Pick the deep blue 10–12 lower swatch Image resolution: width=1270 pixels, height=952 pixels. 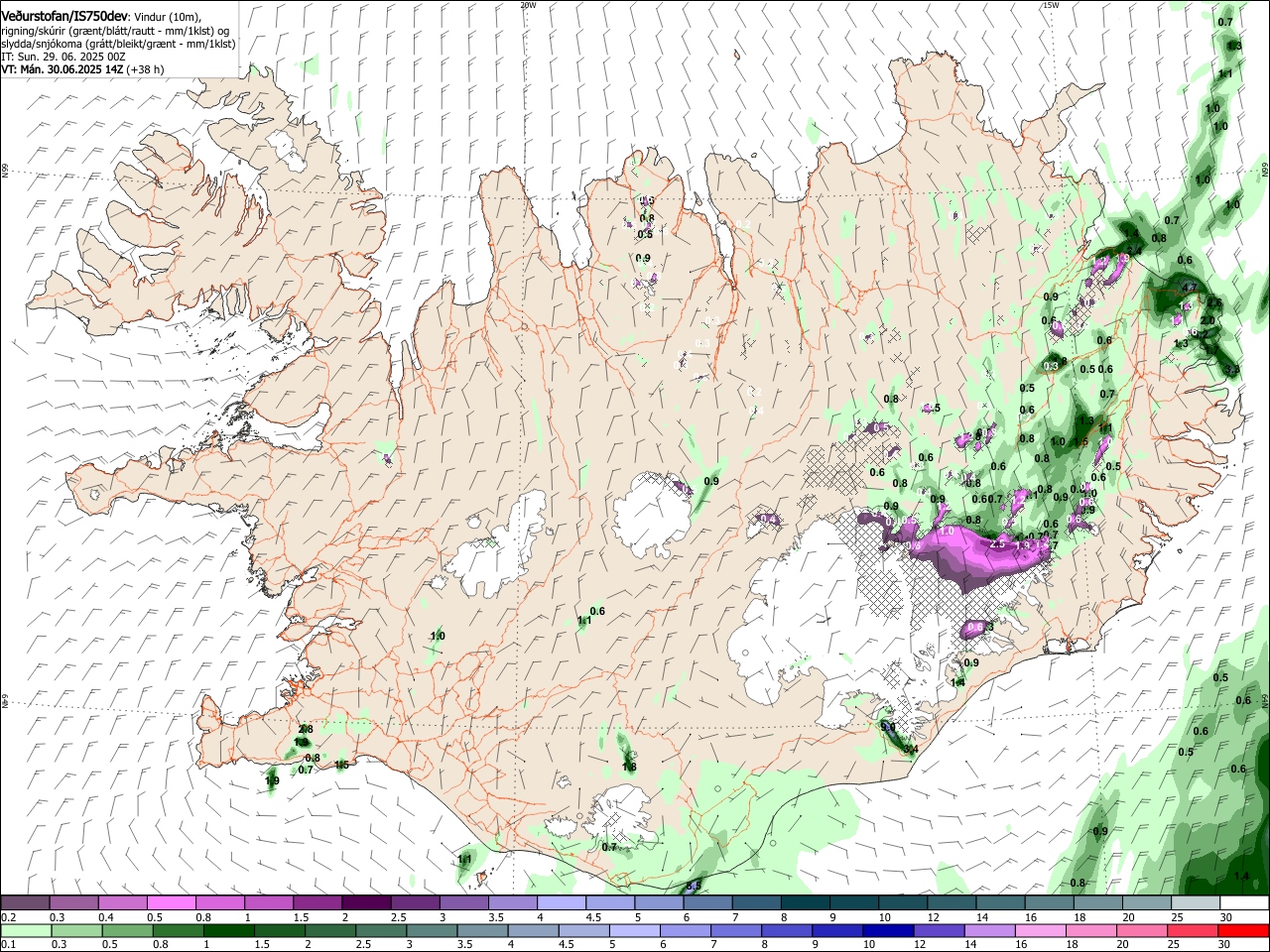point(888,930)
